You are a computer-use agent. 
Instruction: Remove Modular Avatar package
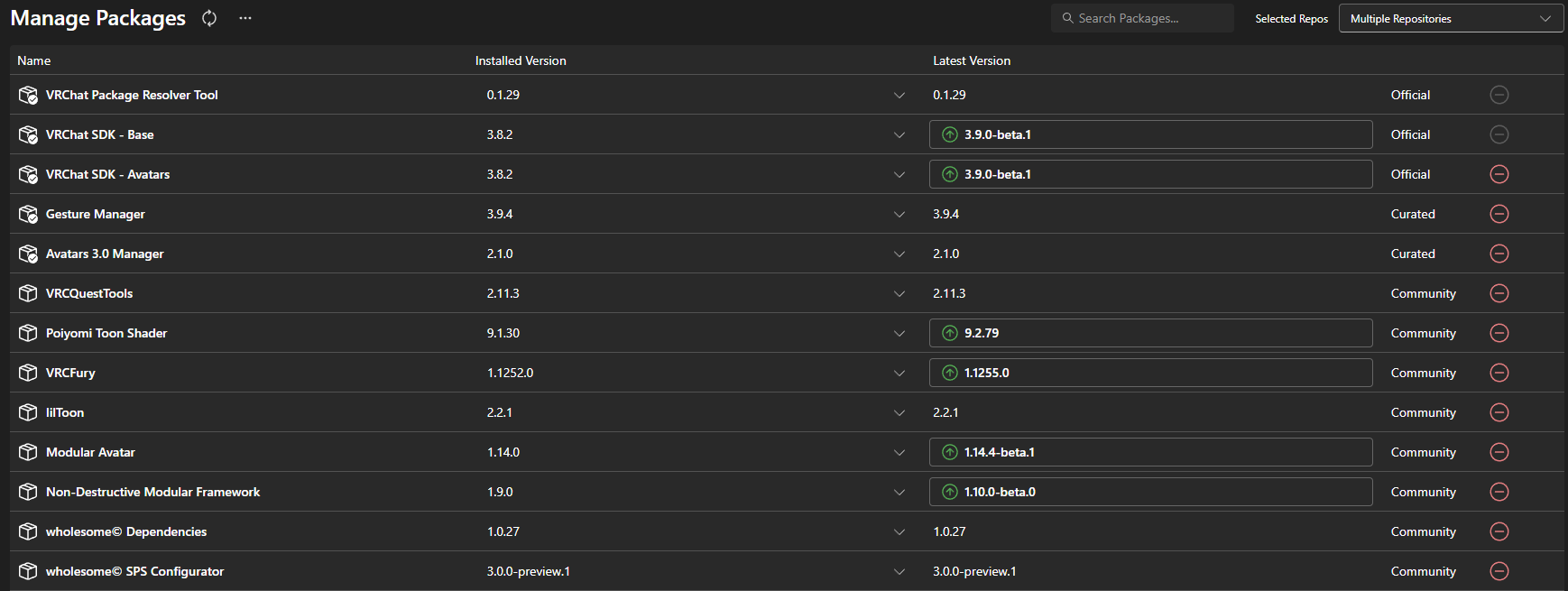click(1499, 452)
